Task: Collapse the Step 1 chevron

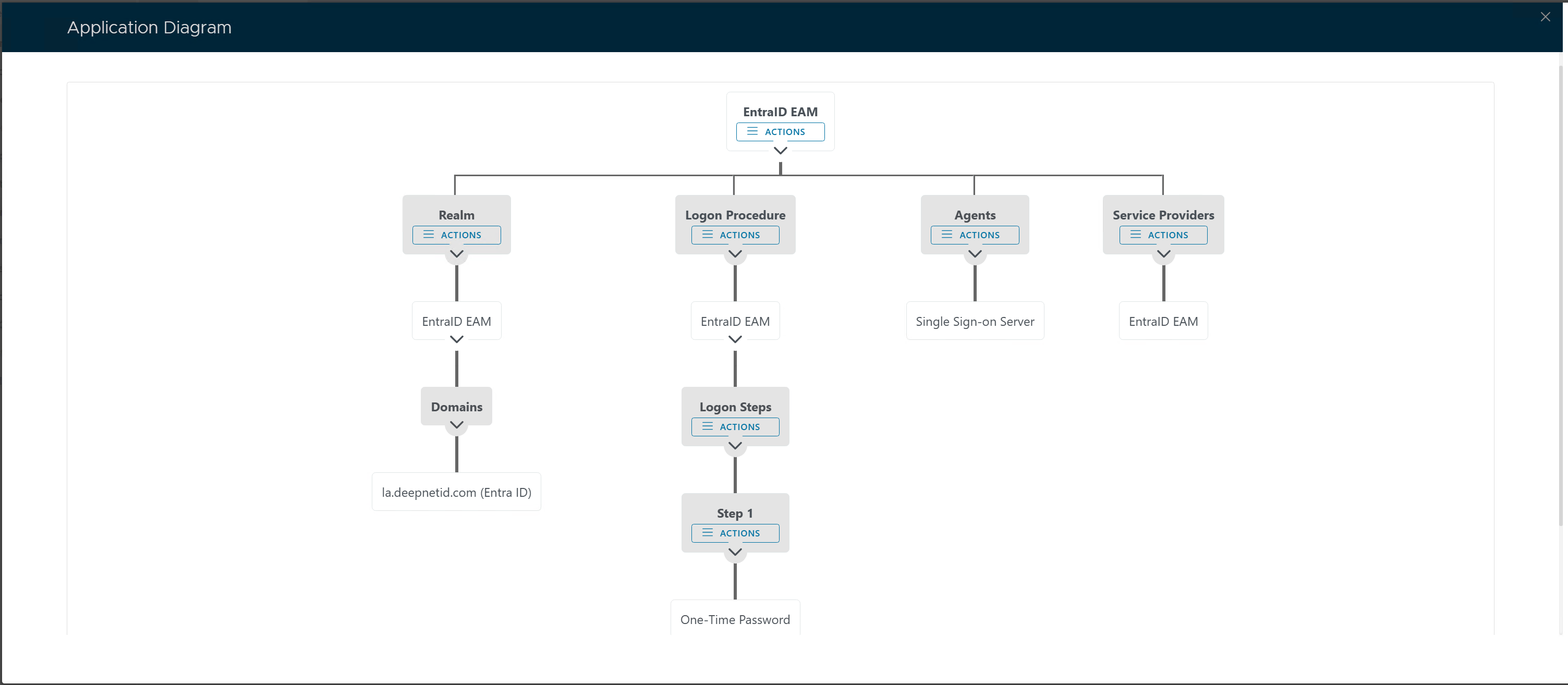Action: coord(735,552)
